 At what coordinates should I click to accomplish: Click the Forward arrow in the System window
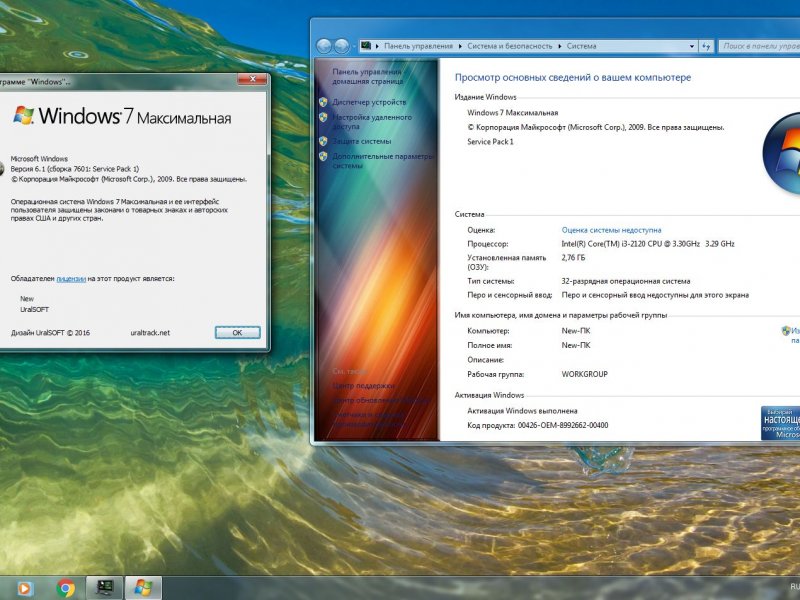click(341, 46)
